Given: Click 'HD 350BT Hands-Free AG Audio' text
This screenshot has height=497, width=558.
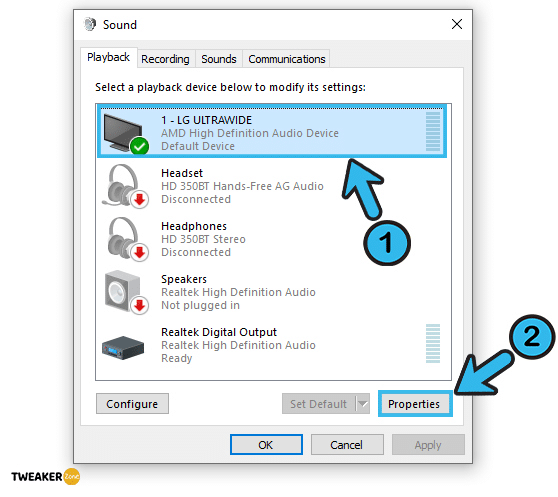Looking at the screenshot, I should 242,186.
